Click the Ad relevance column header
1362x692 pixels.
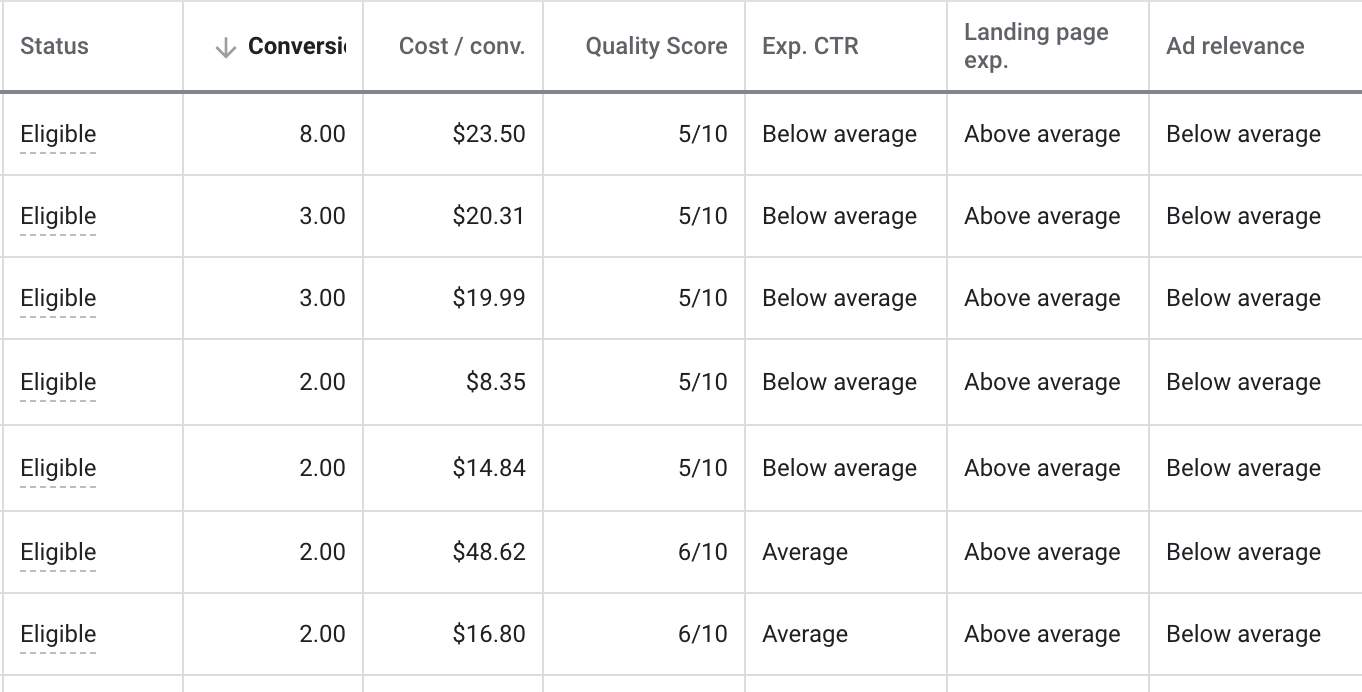pyautogui.click(x=1235, y=46)
